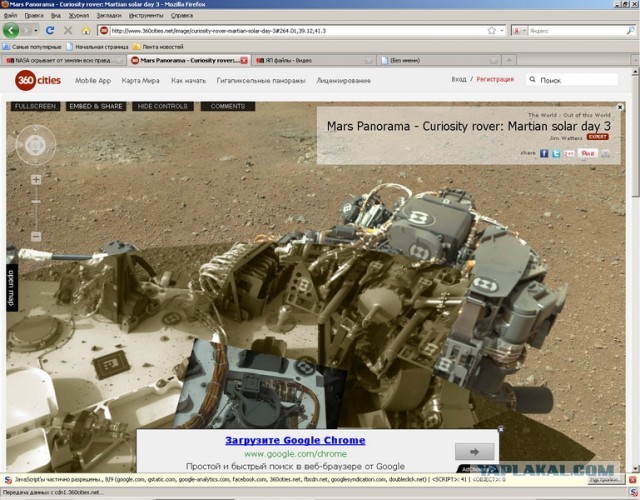Screen dimensions: 640x500
Task: Expand the open map side tab
Action: (11, 288)
